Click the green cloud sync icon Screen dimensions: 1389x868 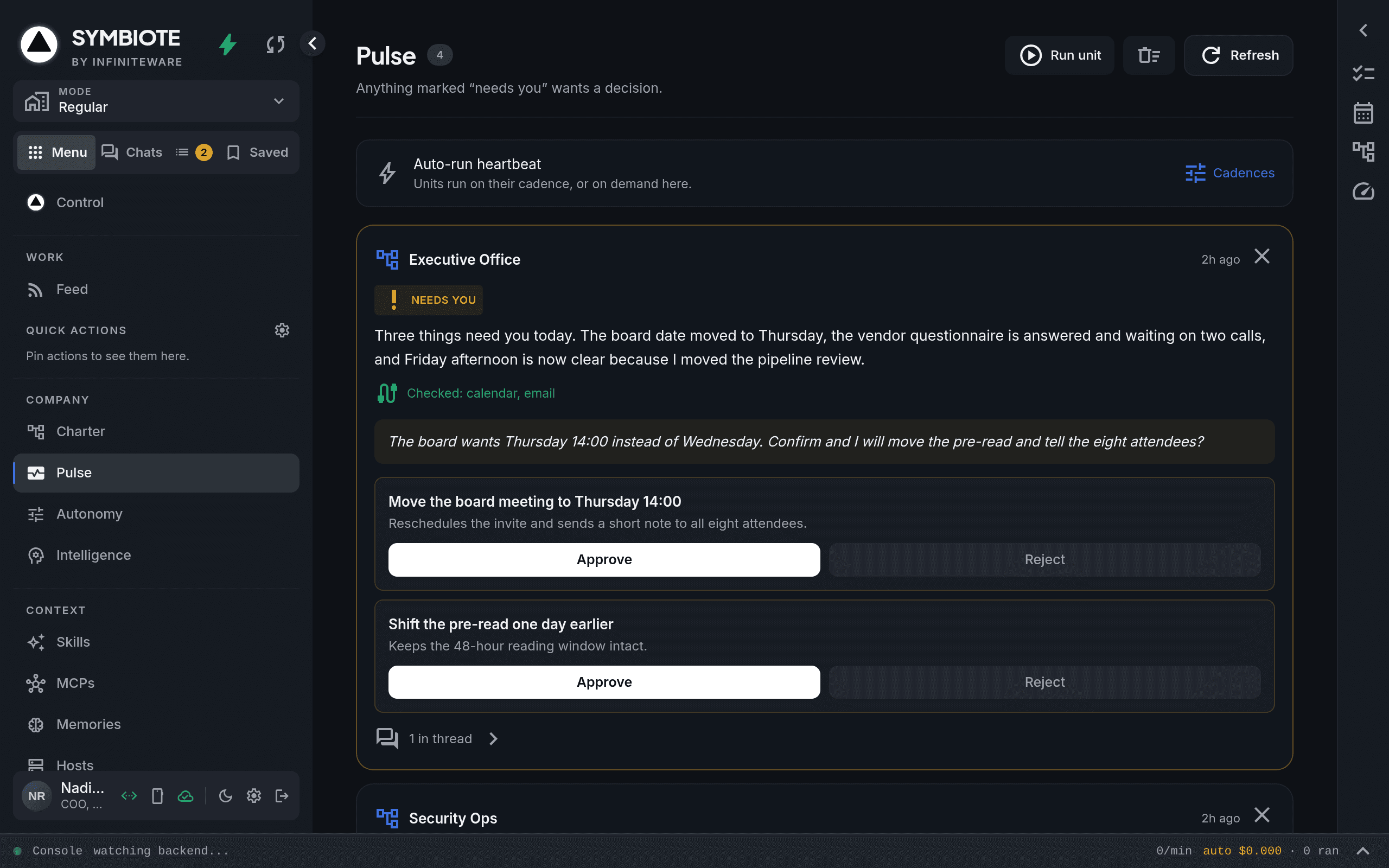pos(186,796)
